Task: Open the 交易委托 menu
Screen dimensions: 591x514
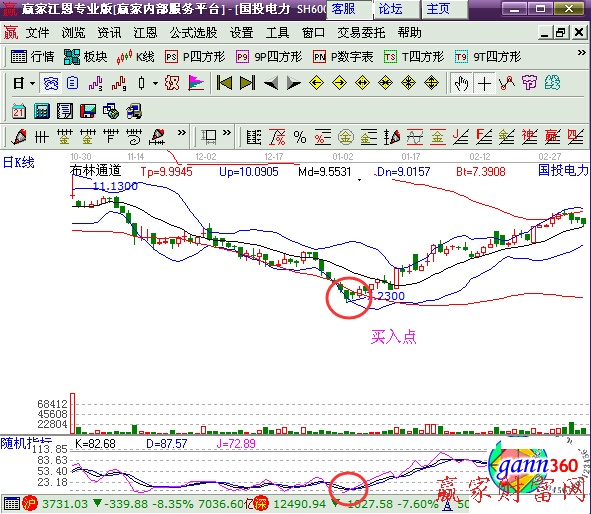Action: (x=361, y=33)
